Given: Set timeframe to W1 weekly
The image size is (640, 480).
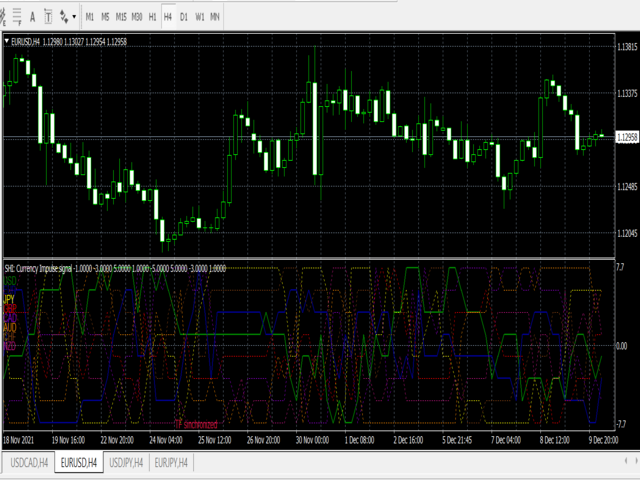Looking at the screenshot, I should click(200, 17).
